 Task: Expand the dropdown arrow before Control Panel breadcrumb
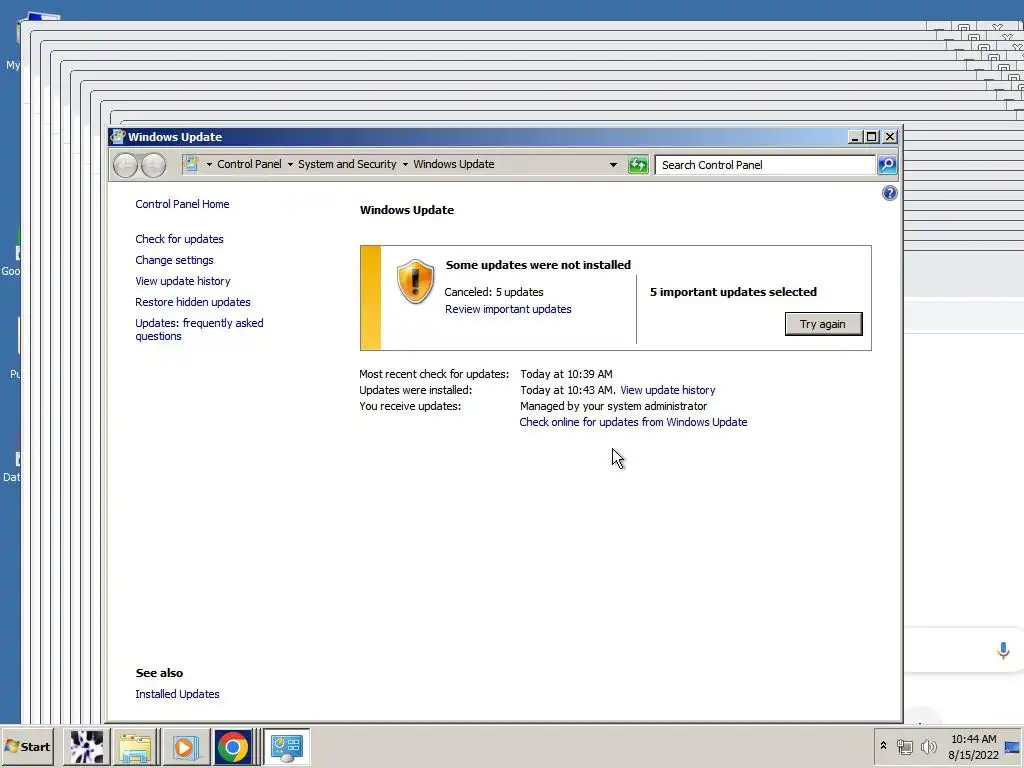tap(209, 165)
